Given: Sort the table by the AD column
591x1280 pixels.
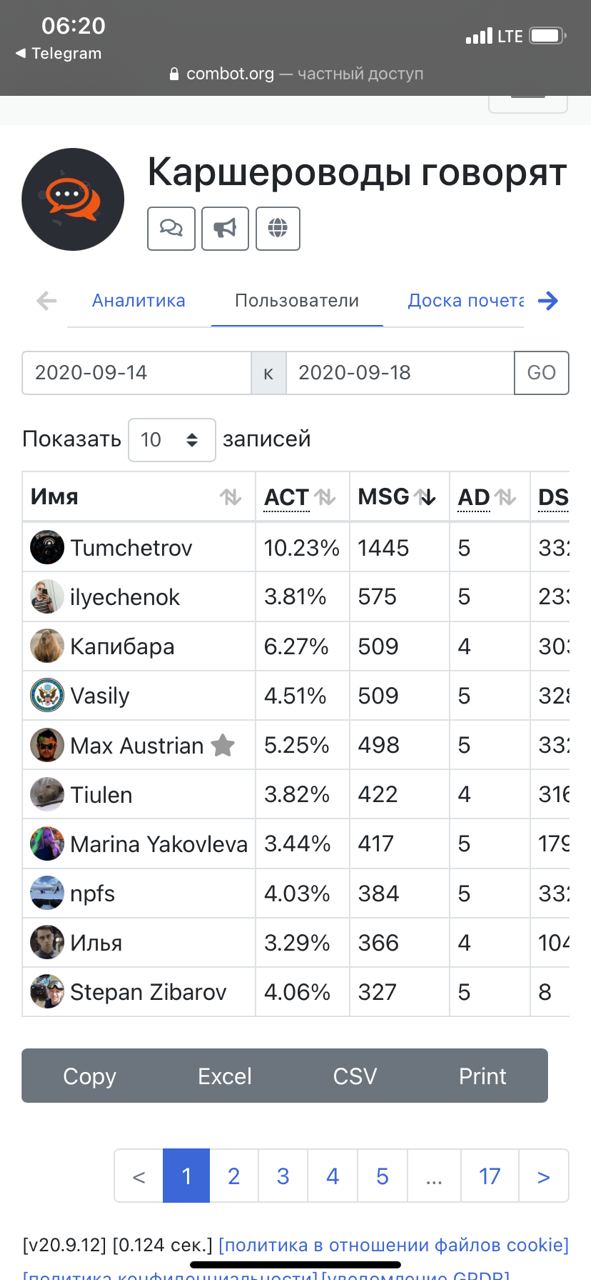Looking at the screenshot, I should coord(490,496).
